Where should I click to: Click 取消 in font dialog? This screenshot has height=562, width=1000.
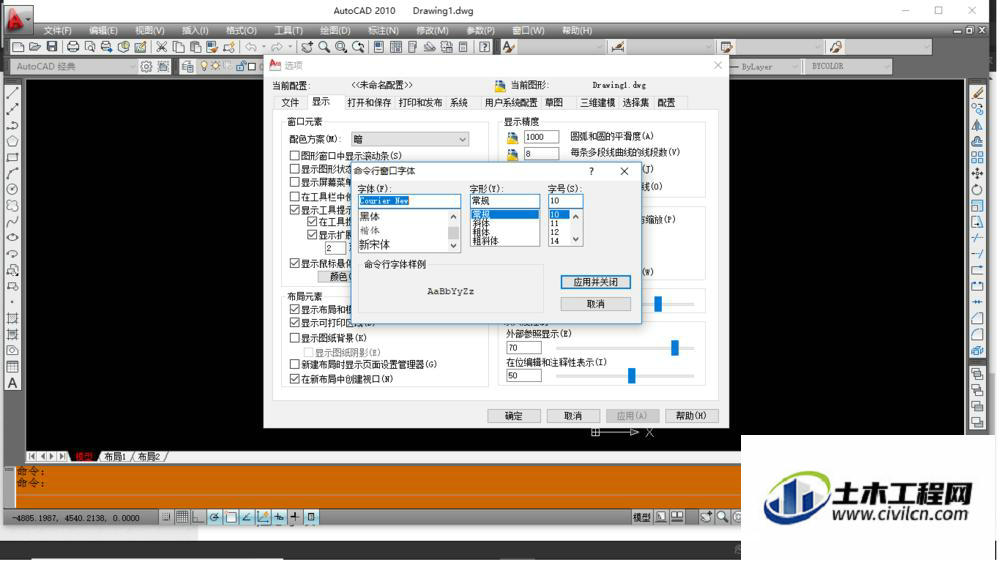tap(596, 304)
